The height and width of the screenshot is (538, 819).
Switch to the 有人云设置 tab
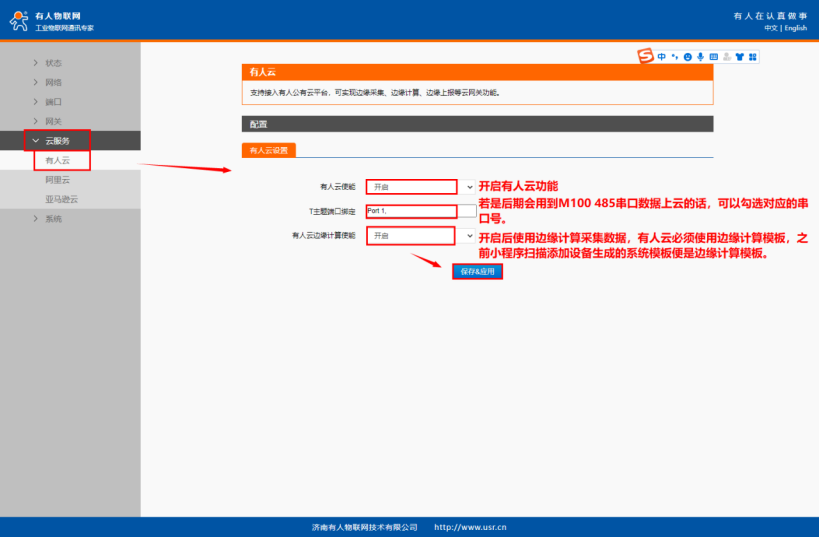click(x=268, y=150)
